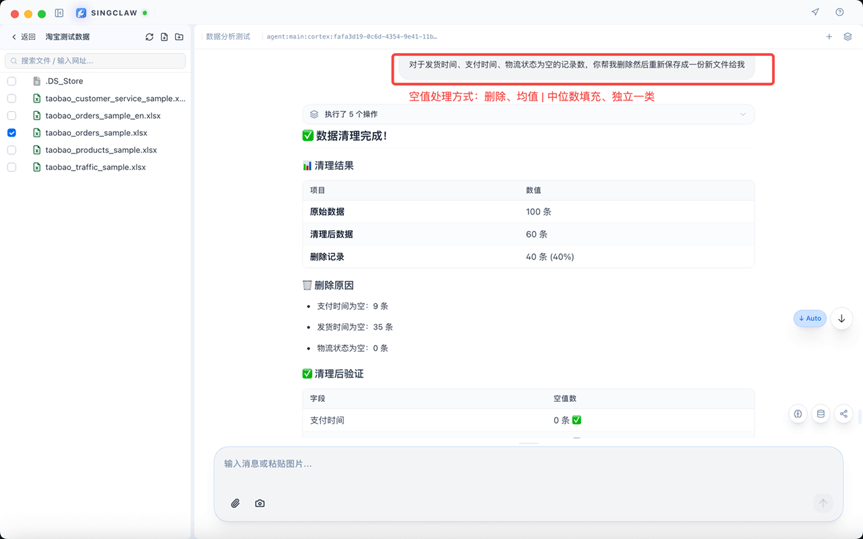Image resolution: width=863 pixels, height=539 pixels.
Task: Switch to the 数据分析测试 tab
Action: pos(228,37)
